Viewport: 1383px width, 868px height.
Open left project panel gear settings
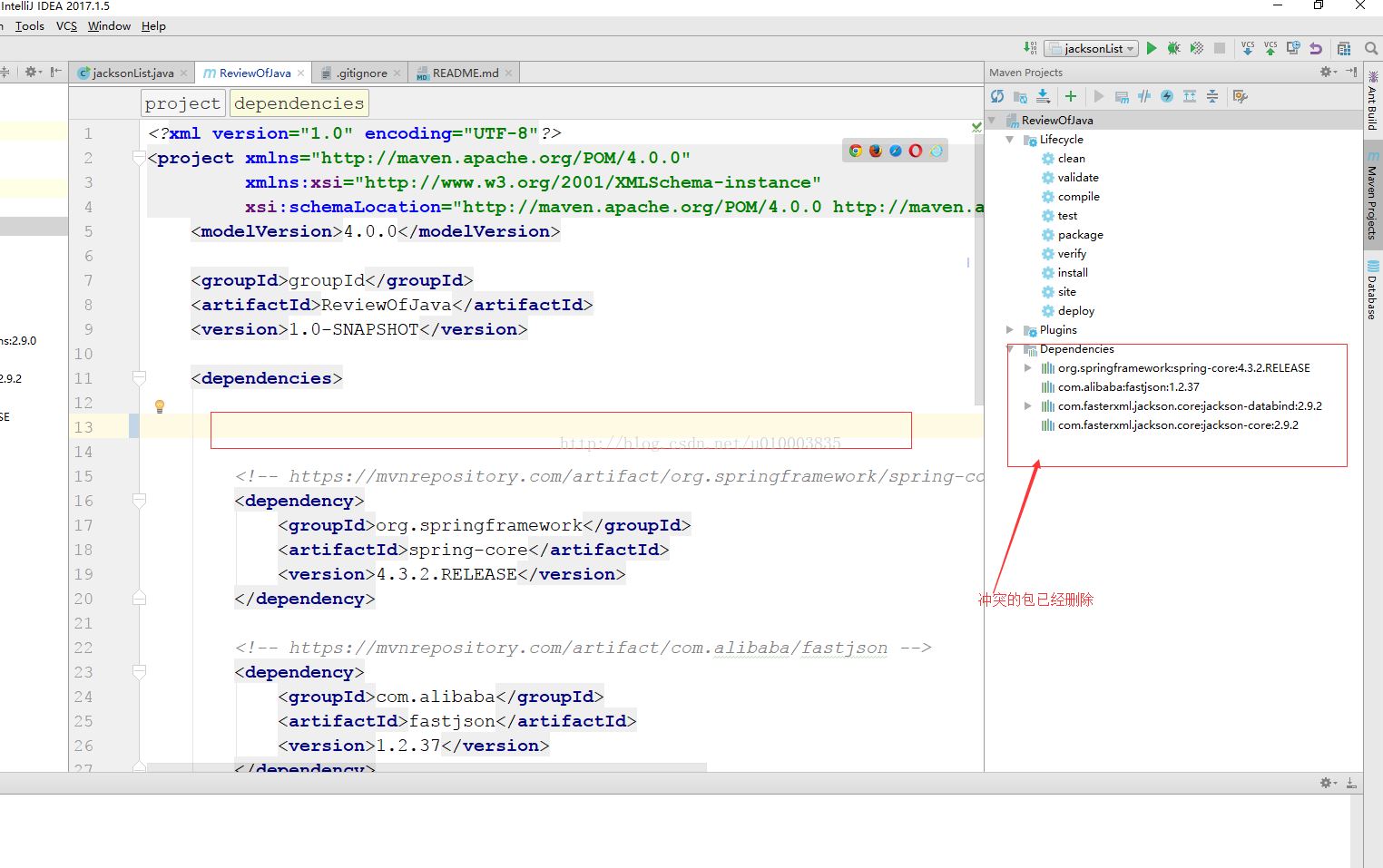click(x=33, y=72)
